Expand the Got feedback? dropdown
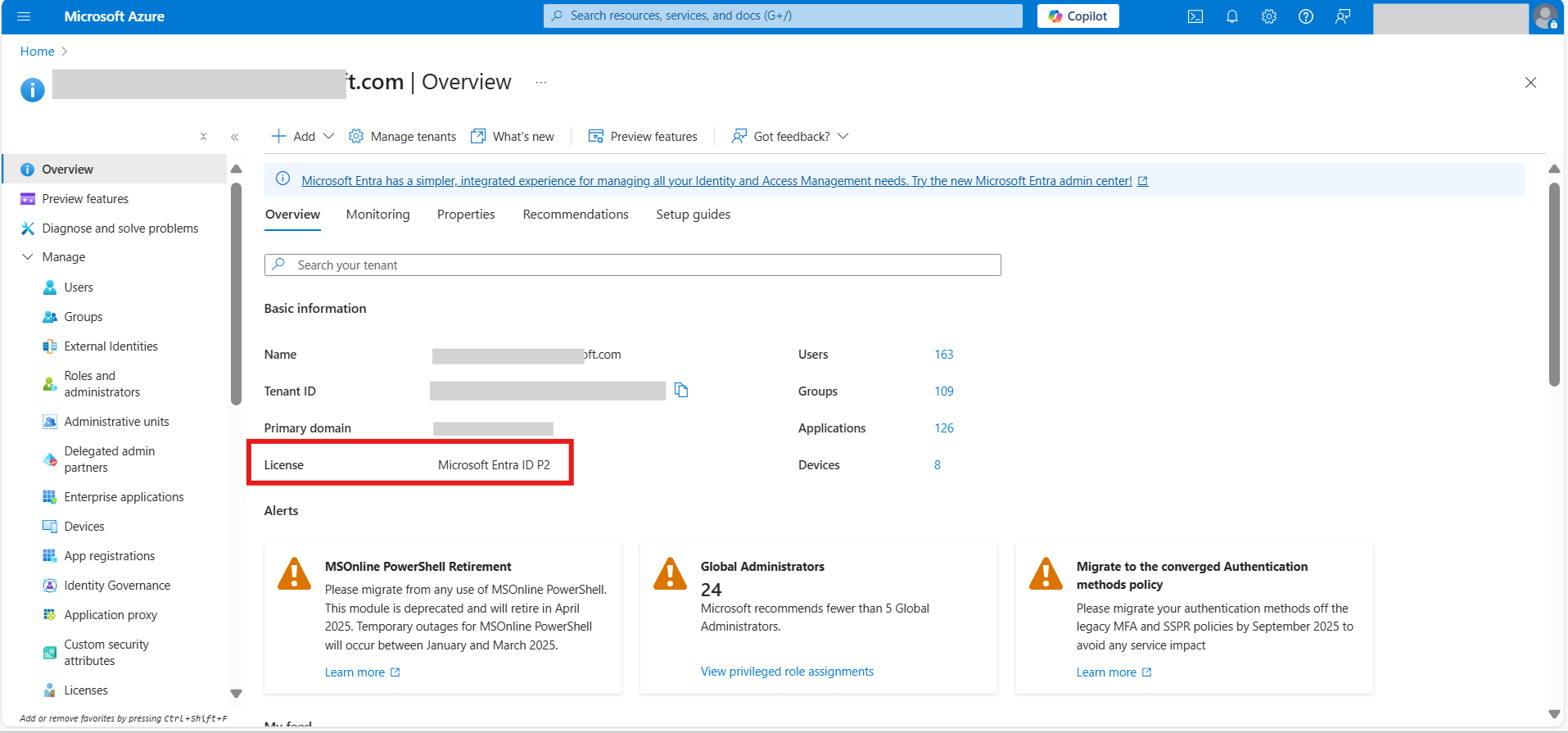The height and width of the screenshot is (733, 1568). 790,136
